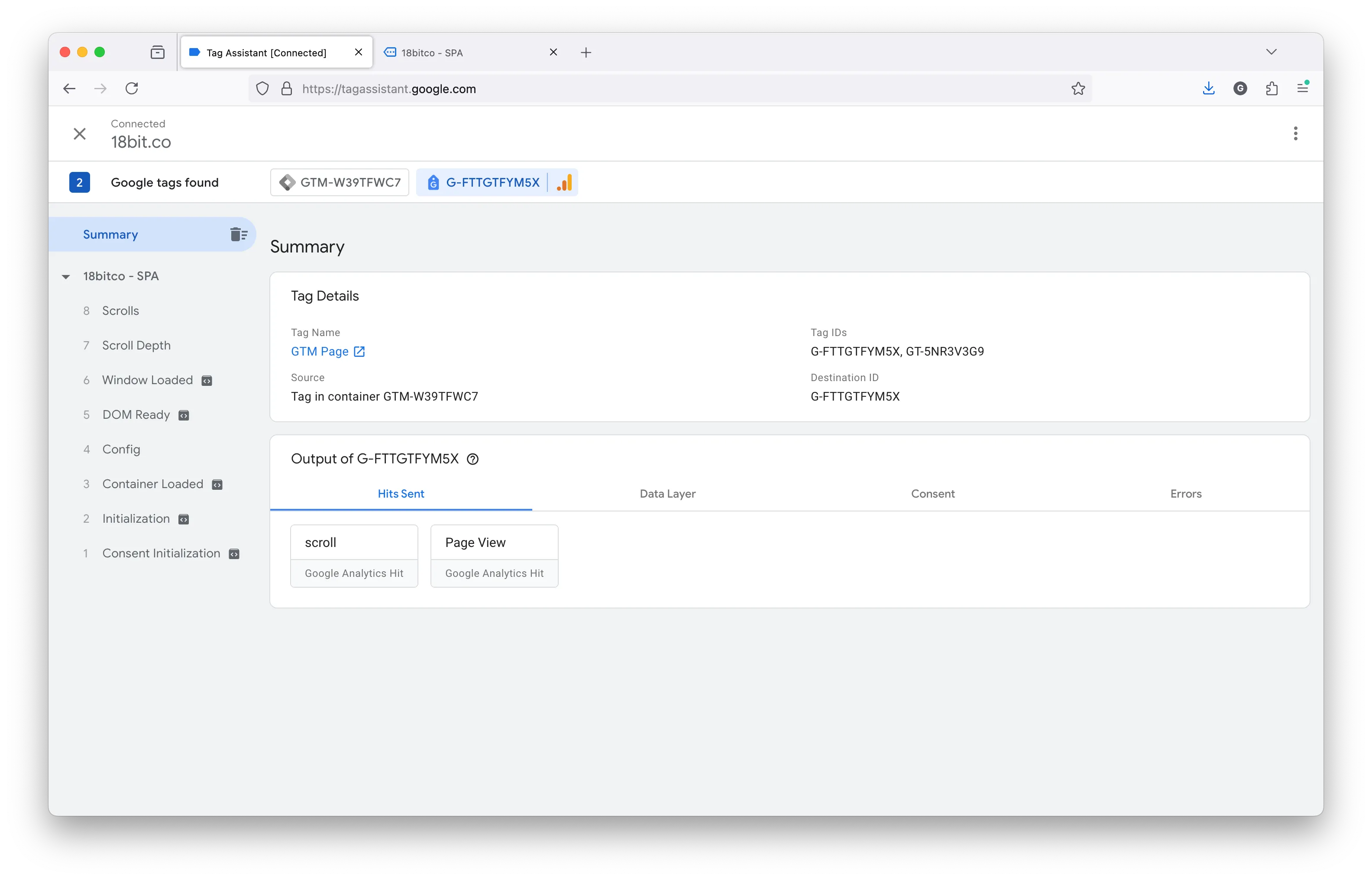Open the GTM Page tag link

click(320, 351)
